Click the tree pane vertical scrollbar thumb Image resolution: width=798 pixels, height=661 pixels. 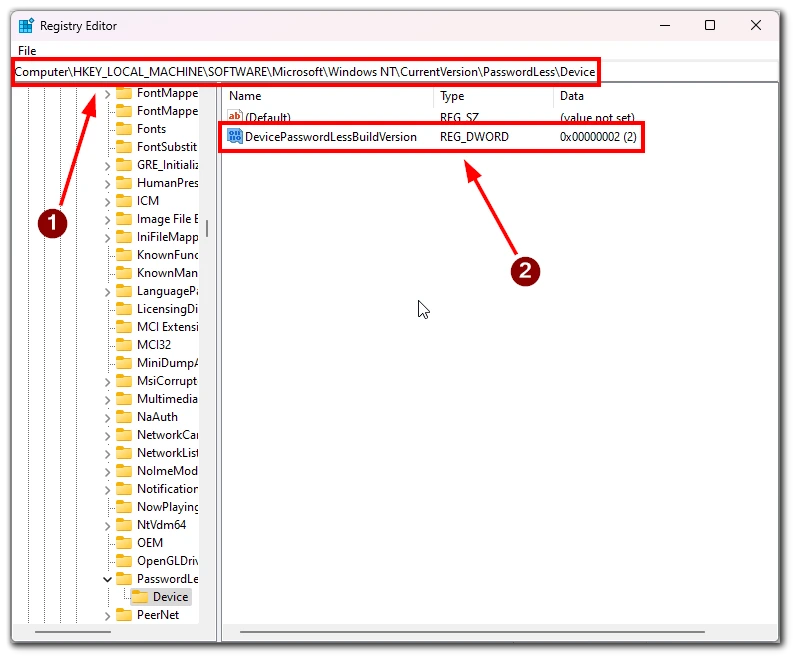click(x=207, y=228)
